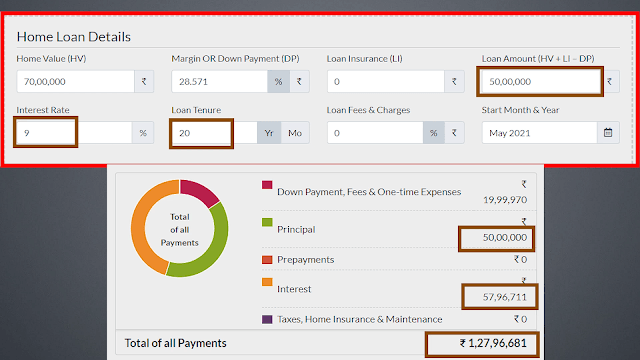Click the crimson Down Payment legend swatch
This screenshot has height=360, width=640.
pos(267,185)
